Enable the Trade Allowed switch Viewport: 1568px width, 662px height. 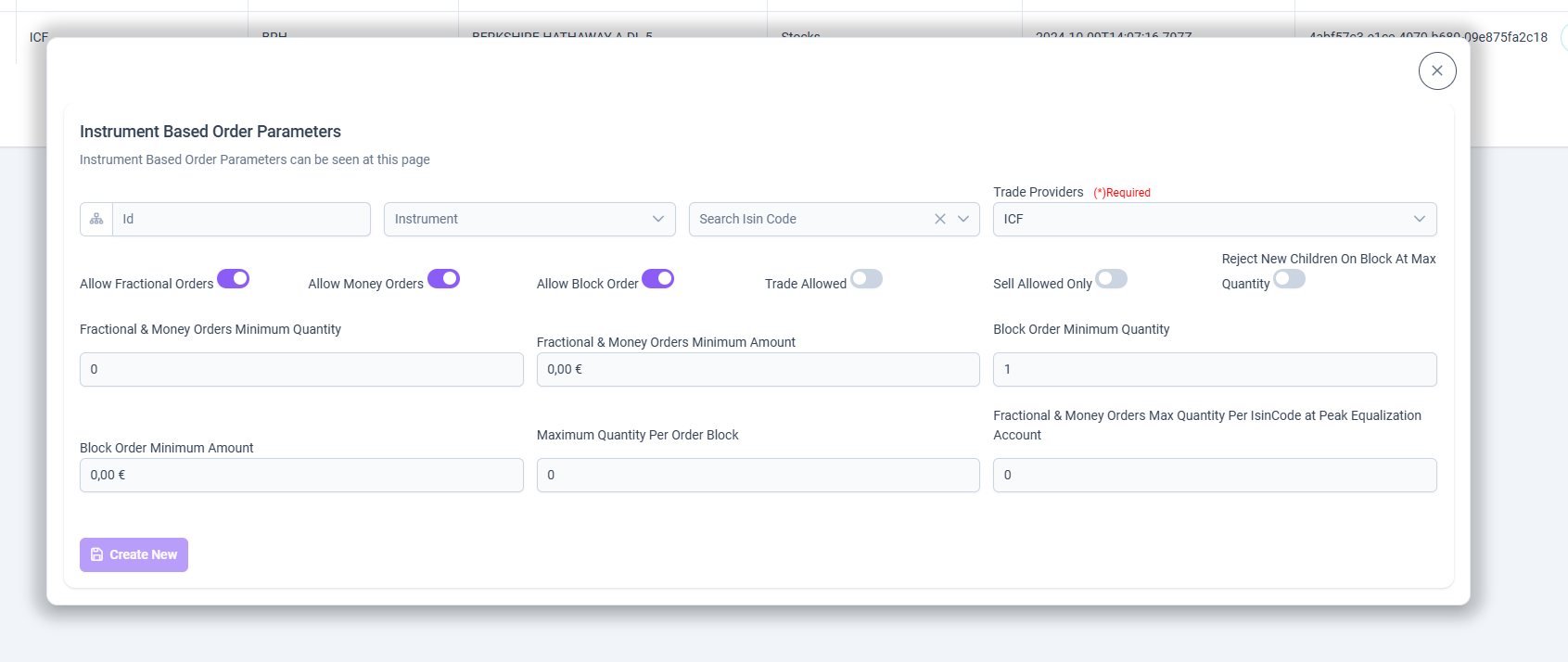coord(867,278)
